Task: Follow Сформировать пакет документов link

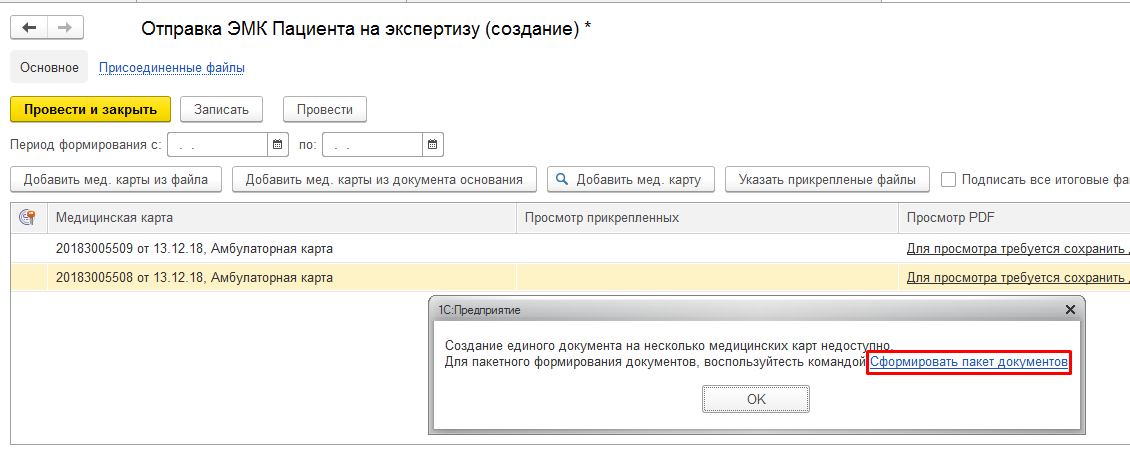Action: pyautogui.click(x=968, y=362)
